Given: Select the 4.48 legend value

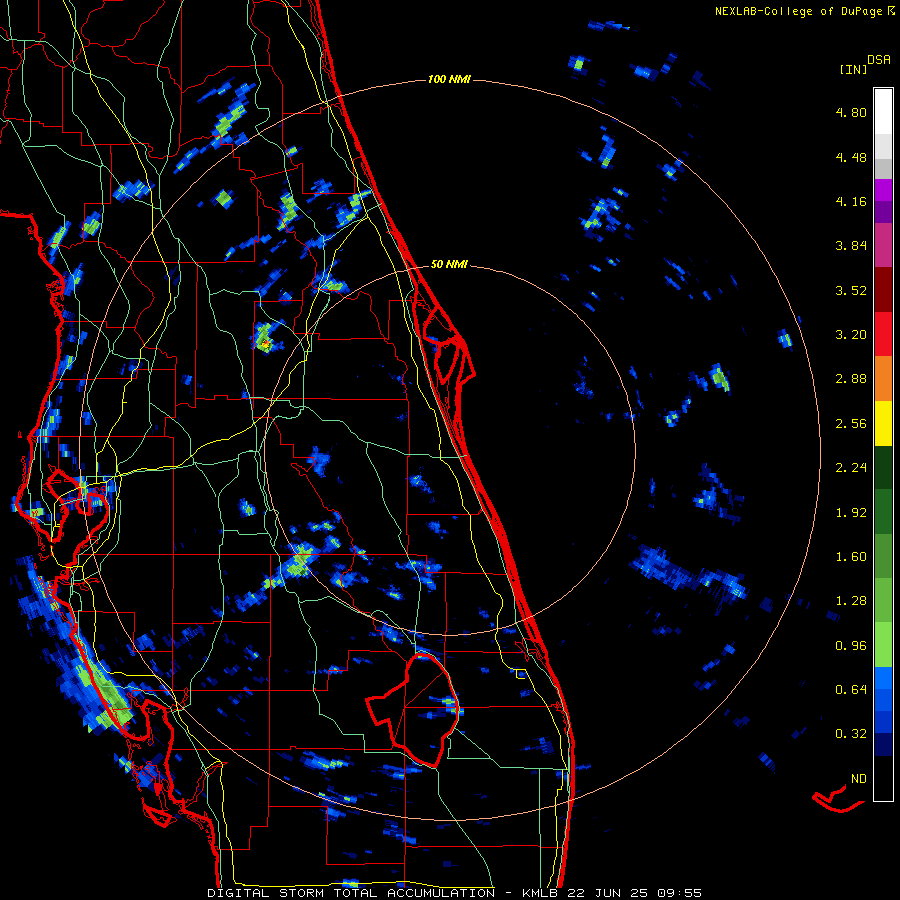Looking at the screenshot, I should (851, 157).
